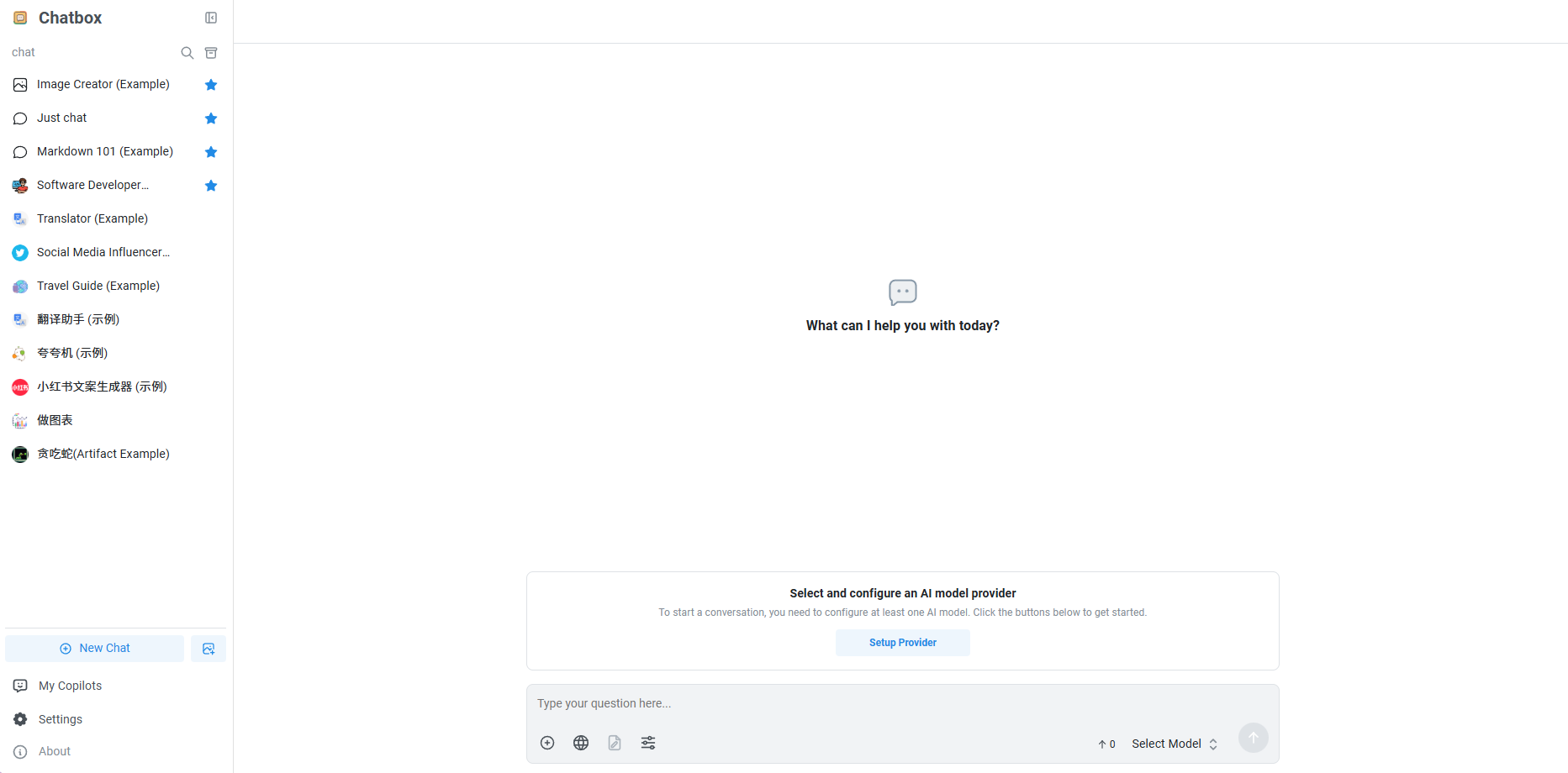Open 贪吃蛇(Artifact Example) conversation
1568x773 pixels.
pyautogui.click(x=116, y=455)
